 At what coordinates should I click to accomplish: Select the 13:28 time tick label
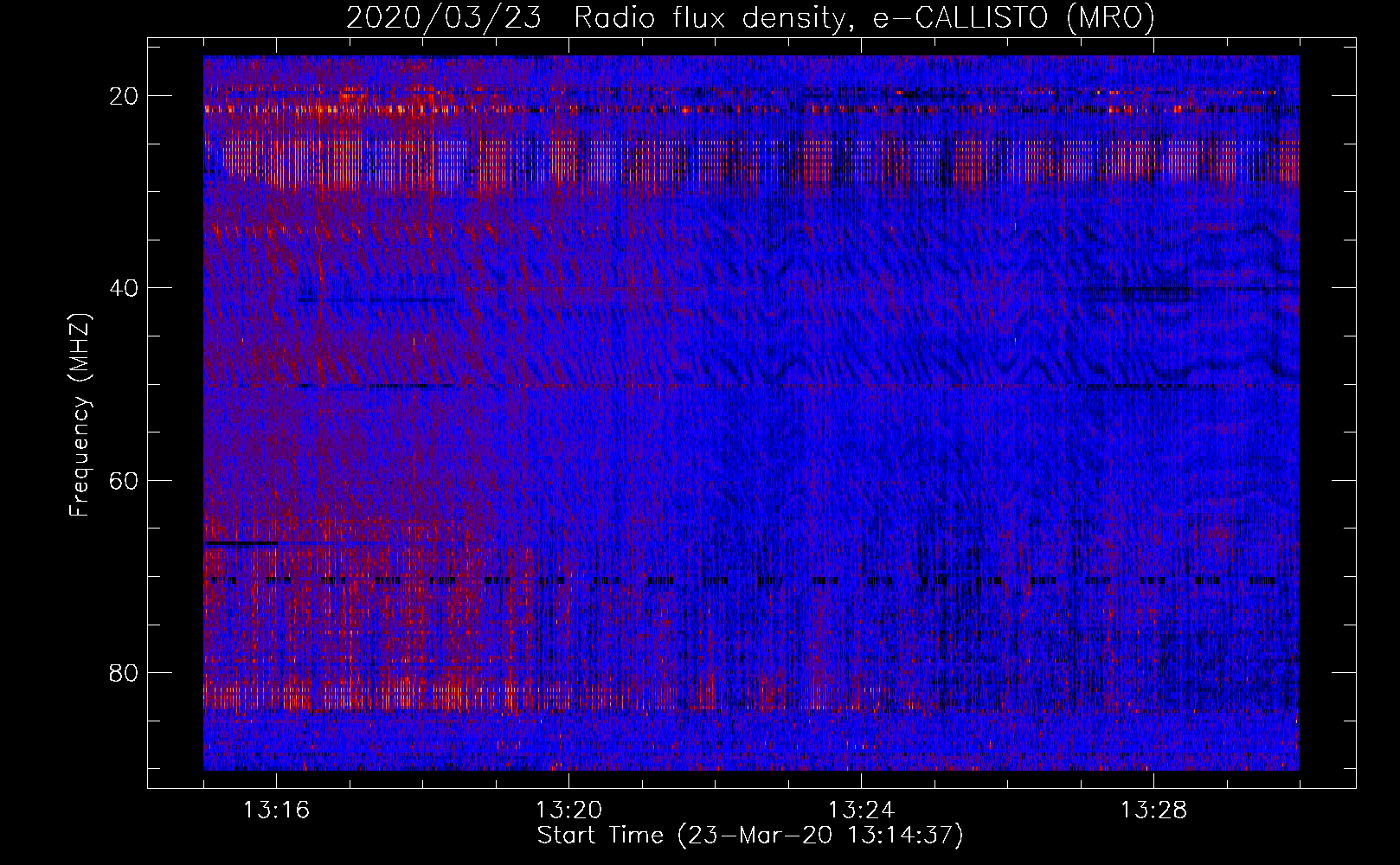pos(1153,811)
